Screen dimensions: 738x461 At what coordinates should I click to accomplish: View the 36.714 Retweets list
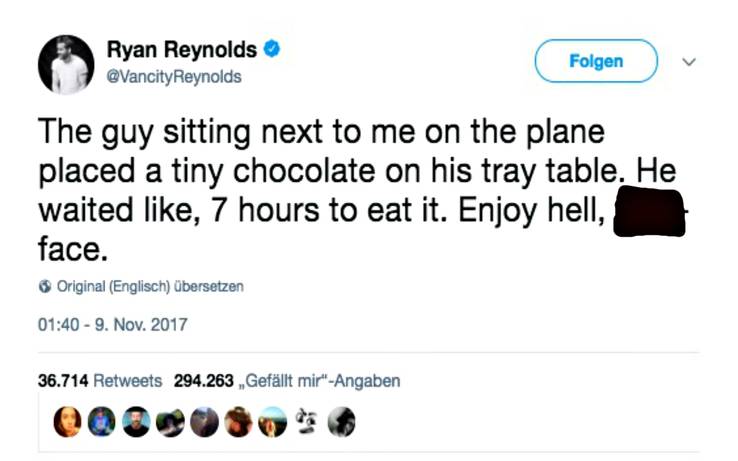coord(99,381)
